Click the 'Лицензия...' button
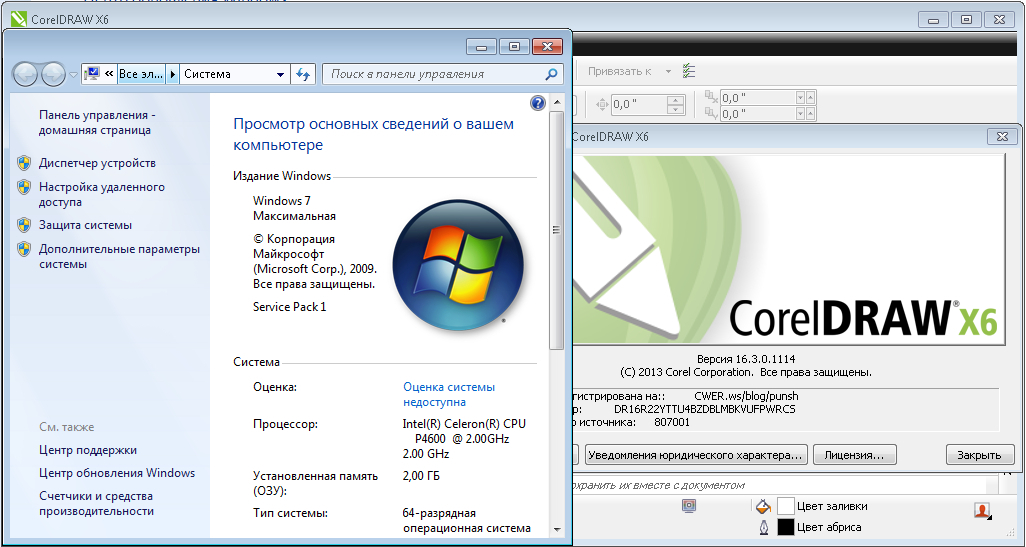 [855, 455]
